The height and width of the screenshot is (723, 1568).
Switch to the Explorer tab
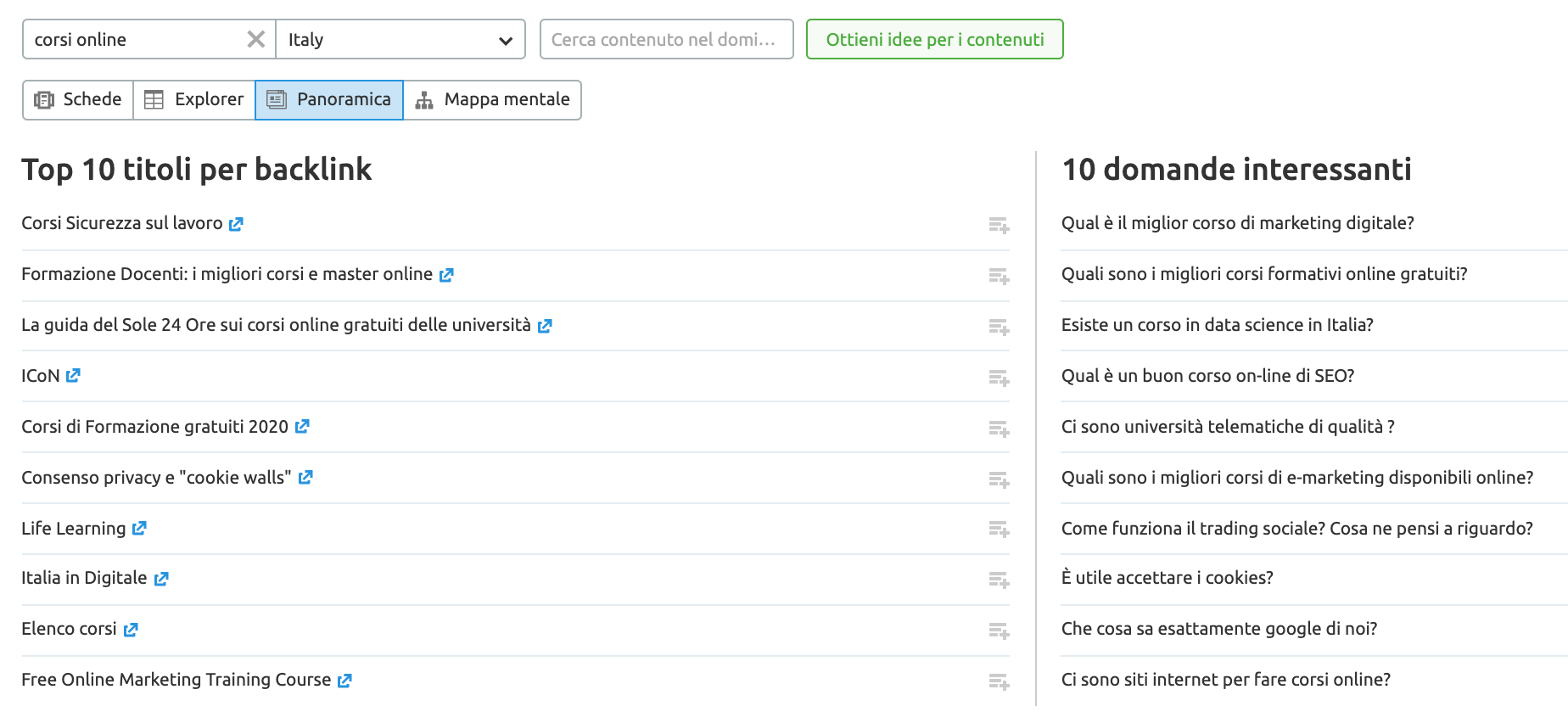point(194,99)
